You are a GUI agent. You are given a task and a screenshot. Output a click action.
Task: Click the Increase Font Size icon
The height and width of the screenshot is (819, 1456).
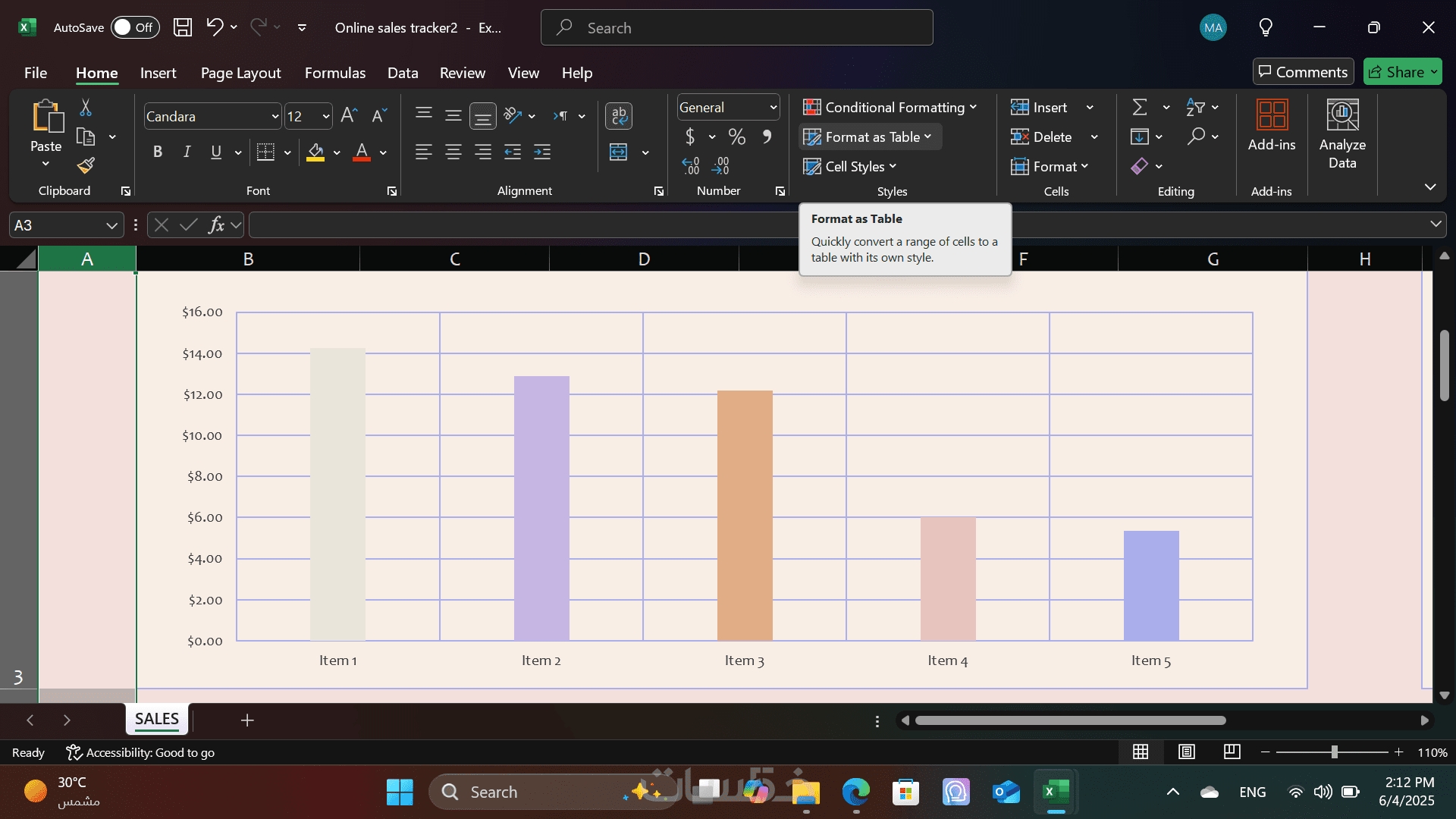[x=349, y=115]
